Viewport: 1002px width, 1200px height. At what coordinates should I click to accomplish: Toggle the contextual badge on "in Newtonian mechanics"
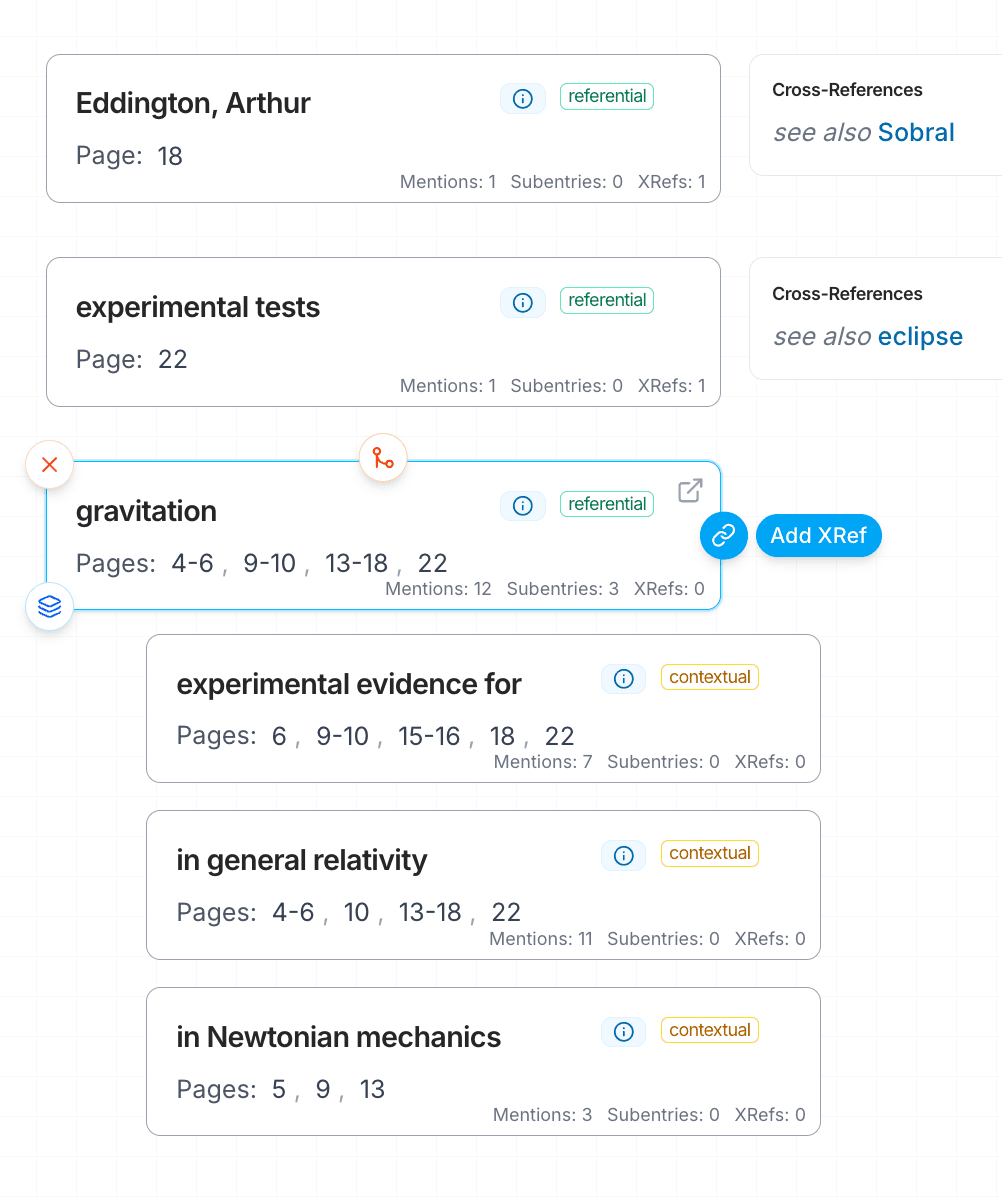[x=710, y=1030]
